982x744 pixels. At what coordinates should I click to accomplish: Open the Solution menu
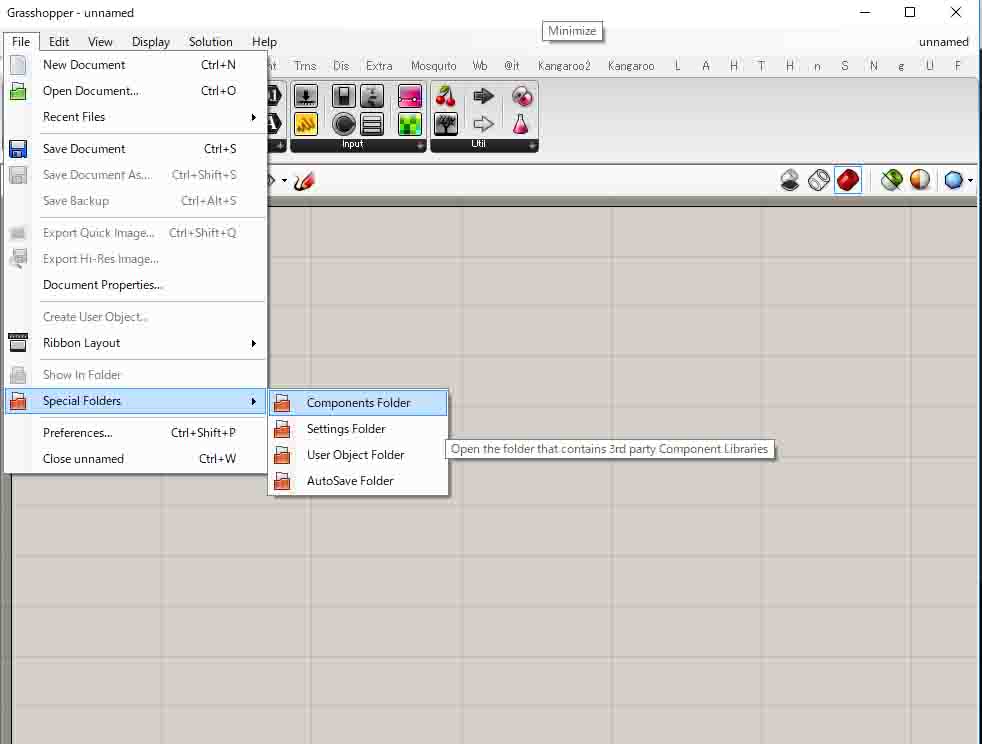pyautogui.click(x=210, y=42)
